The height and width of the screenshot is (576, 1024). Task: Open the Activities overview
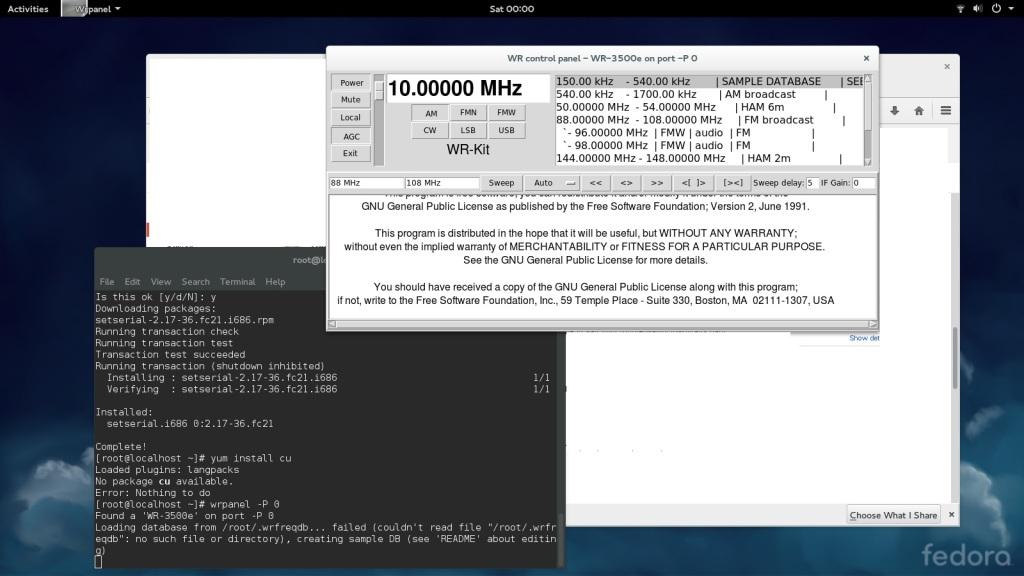click(x=27, y=8)
